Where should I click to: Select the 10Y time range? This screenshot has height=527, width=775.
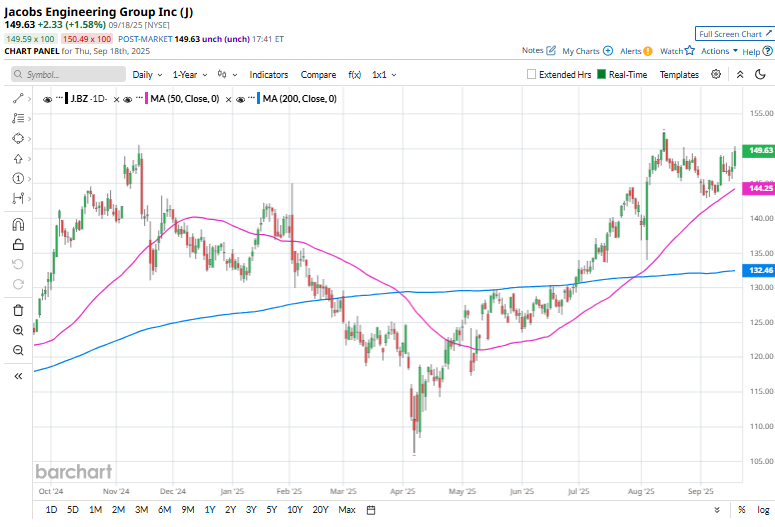point(295,510)
